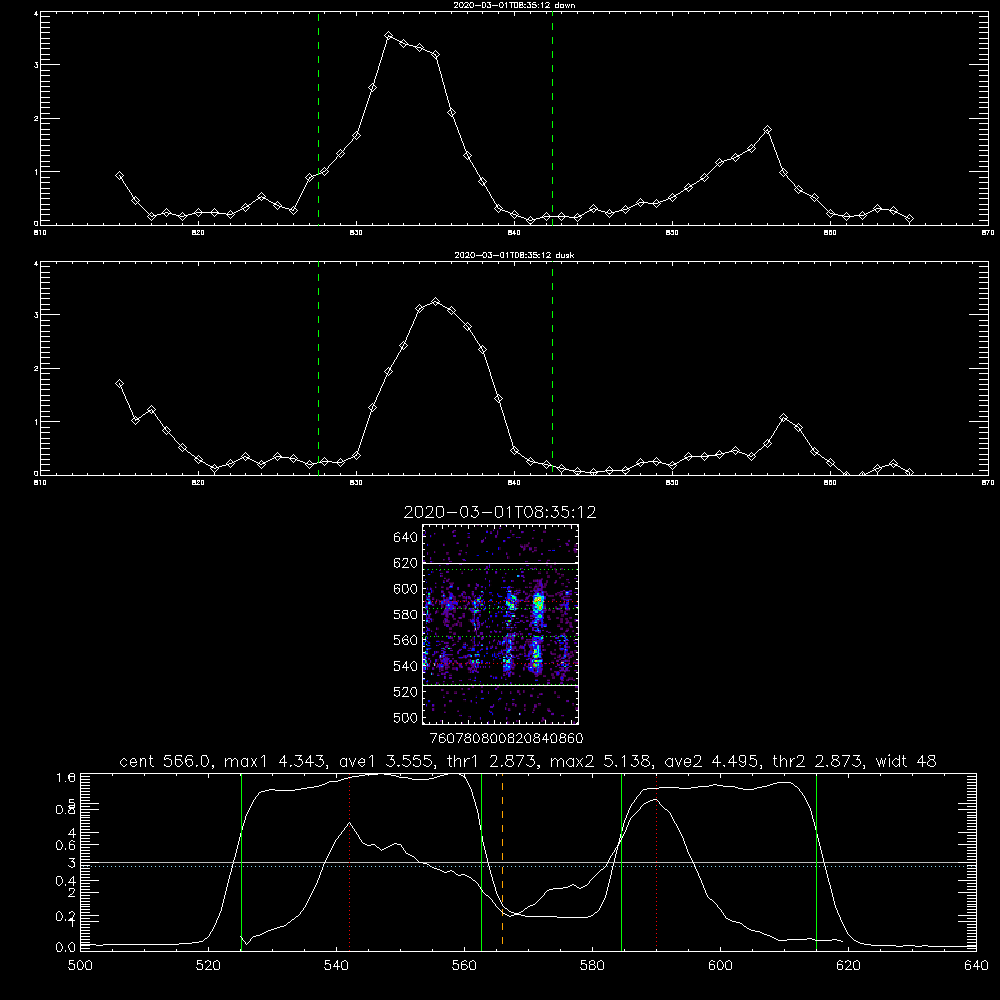Click the orange dashed center line at 566

503,862
